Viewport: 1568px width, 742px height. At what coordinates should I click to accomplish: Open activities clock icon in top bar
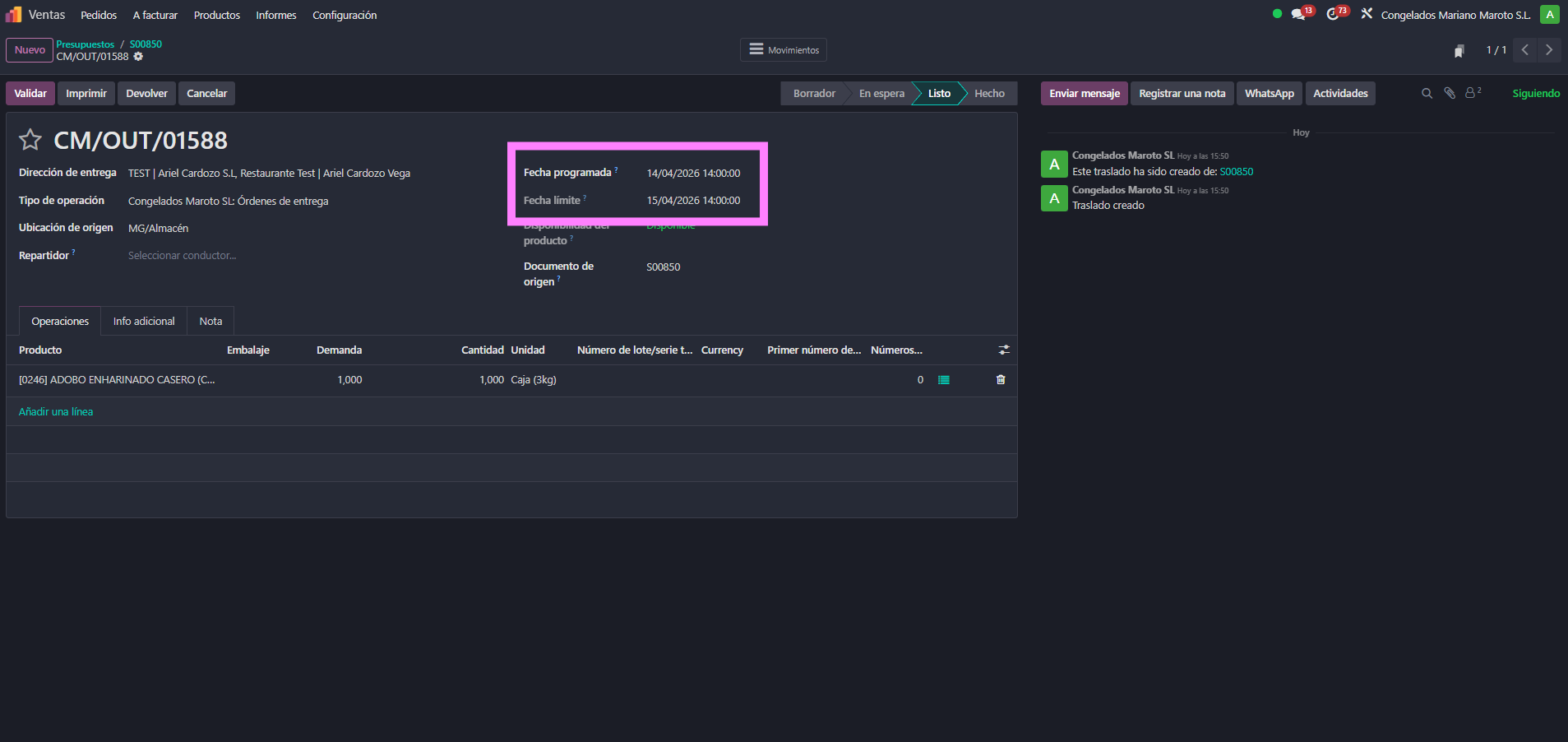1333,15
